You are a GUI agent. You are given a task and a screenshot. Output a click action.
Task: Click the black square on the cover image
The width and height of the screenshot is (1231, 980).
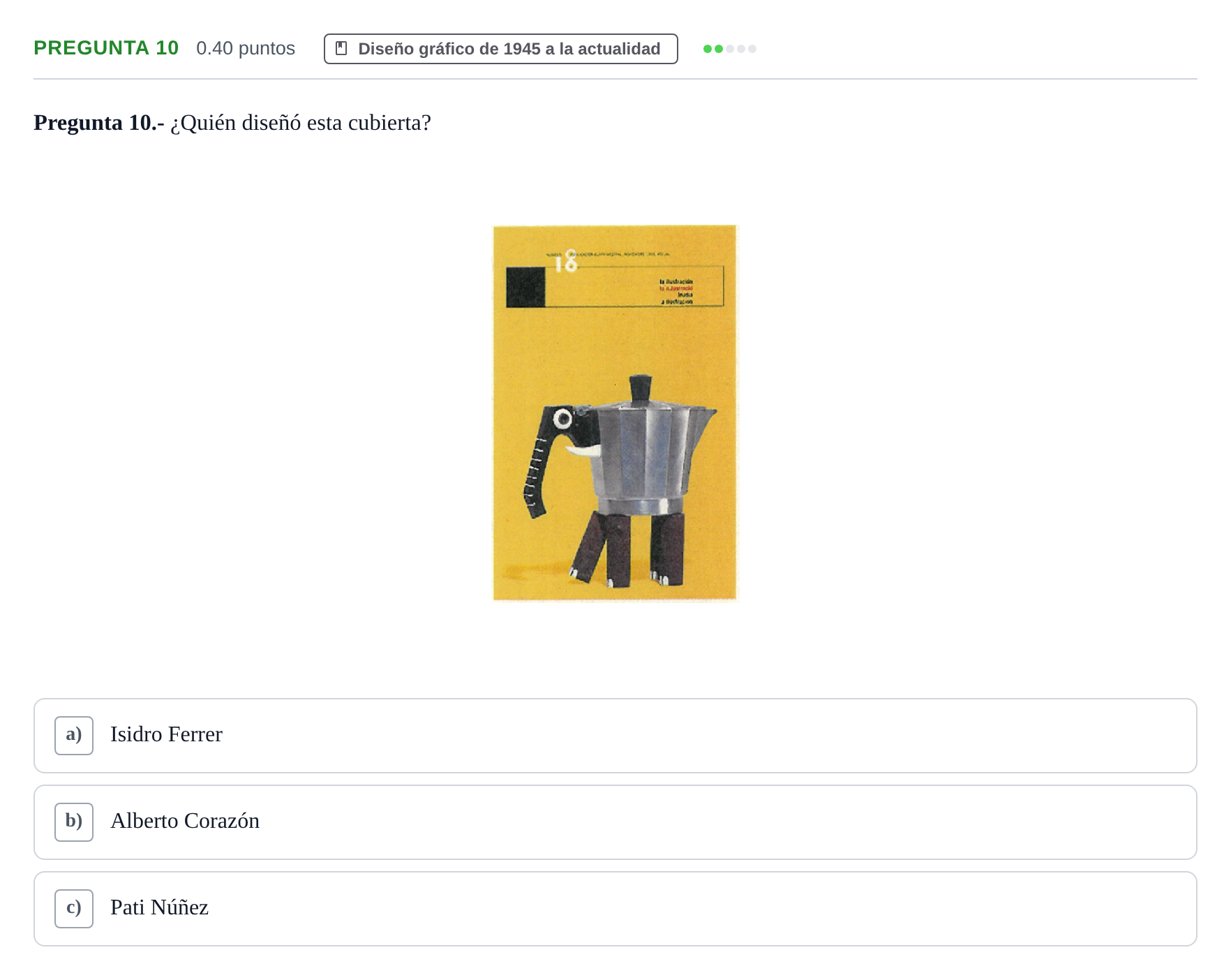(525, 287)
